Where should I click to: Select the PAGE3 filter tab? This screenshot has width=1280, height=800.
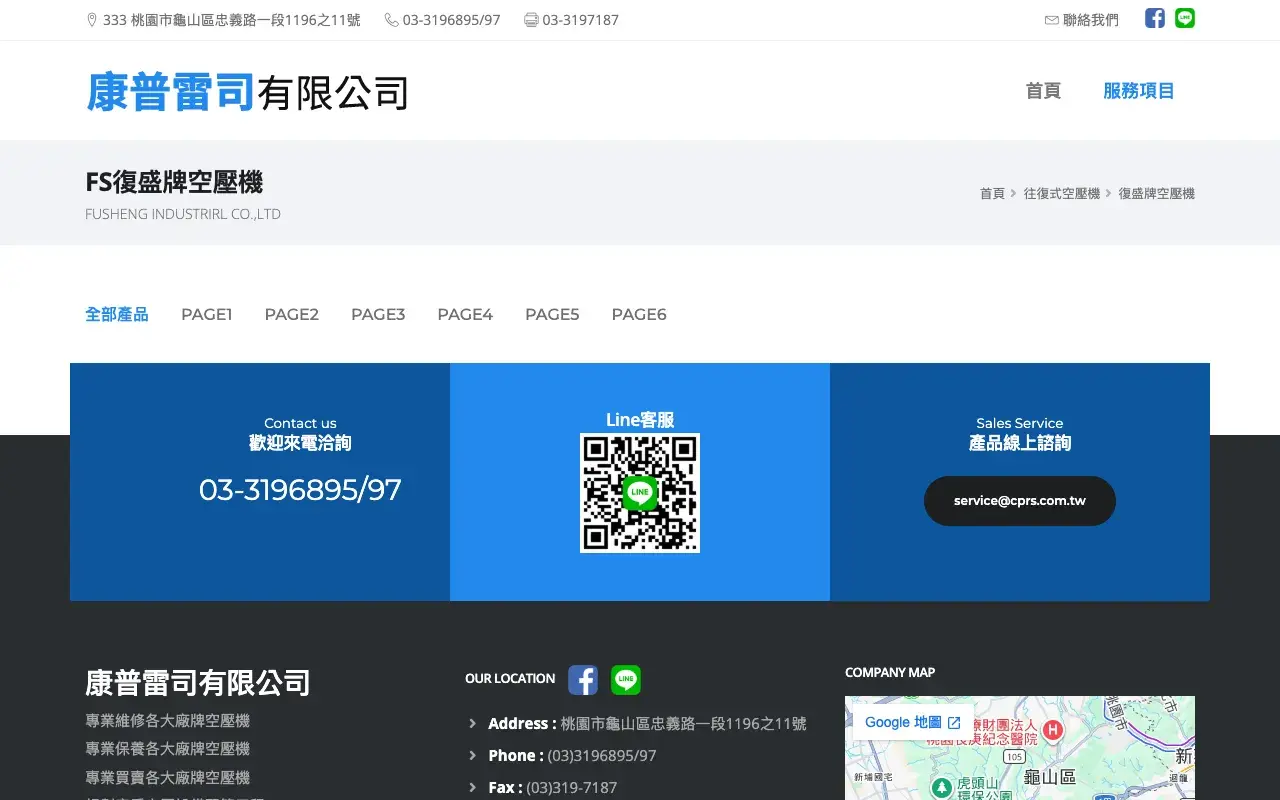tap(378, 314)
